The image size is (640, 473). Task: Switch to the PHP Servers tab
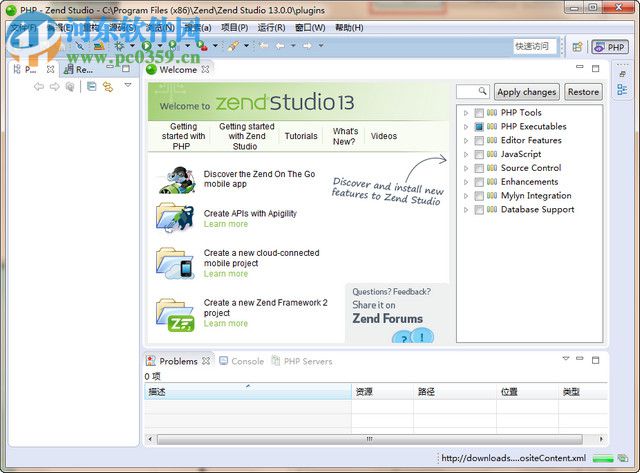[302, 361]
